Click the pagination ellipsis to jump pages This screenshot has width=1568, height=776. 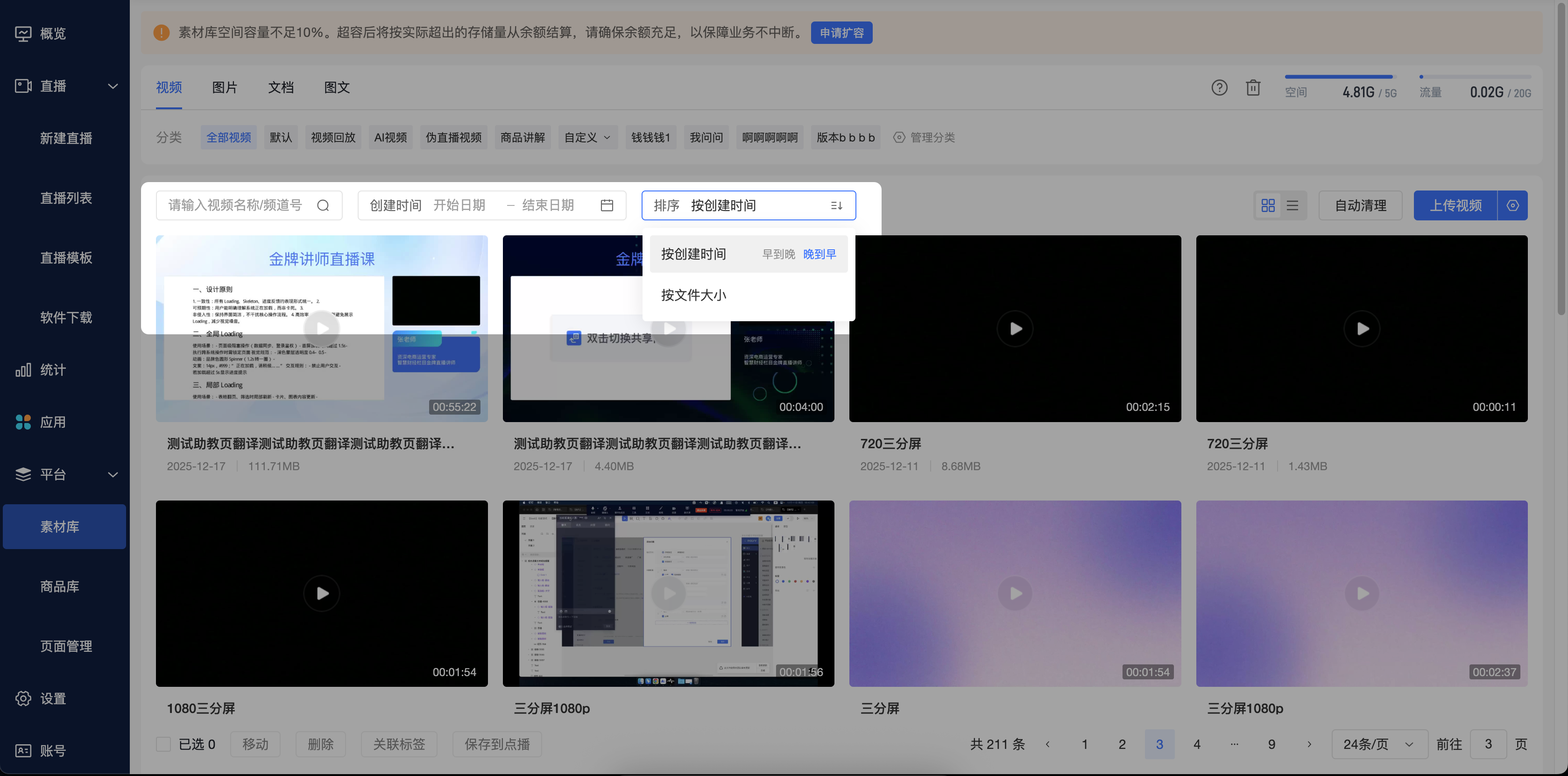(1235, 744)
